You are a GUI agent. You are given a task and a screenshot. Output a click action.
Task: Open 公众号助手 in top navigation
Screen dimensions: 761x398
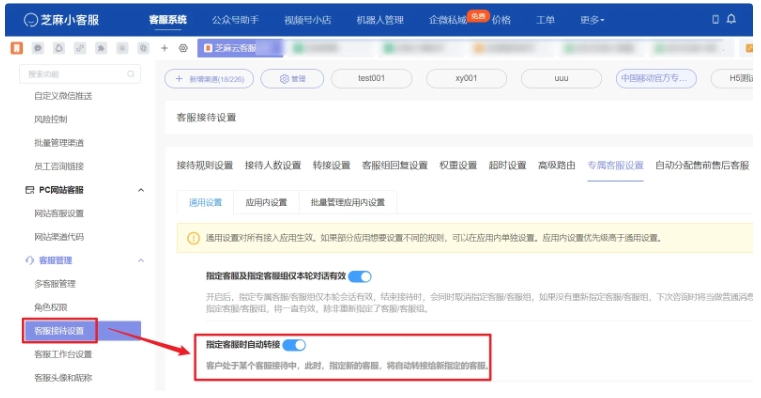[235, 20]
